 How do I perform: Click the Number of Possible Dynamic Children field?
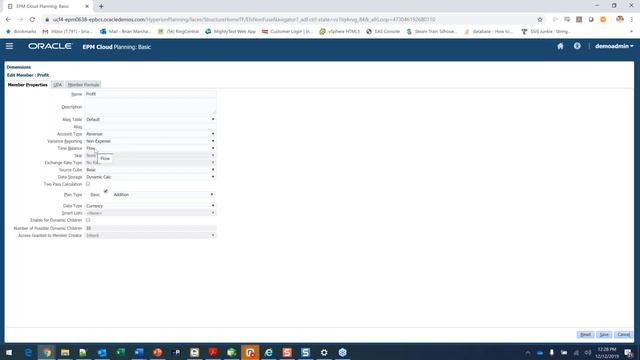coord(150,228)
